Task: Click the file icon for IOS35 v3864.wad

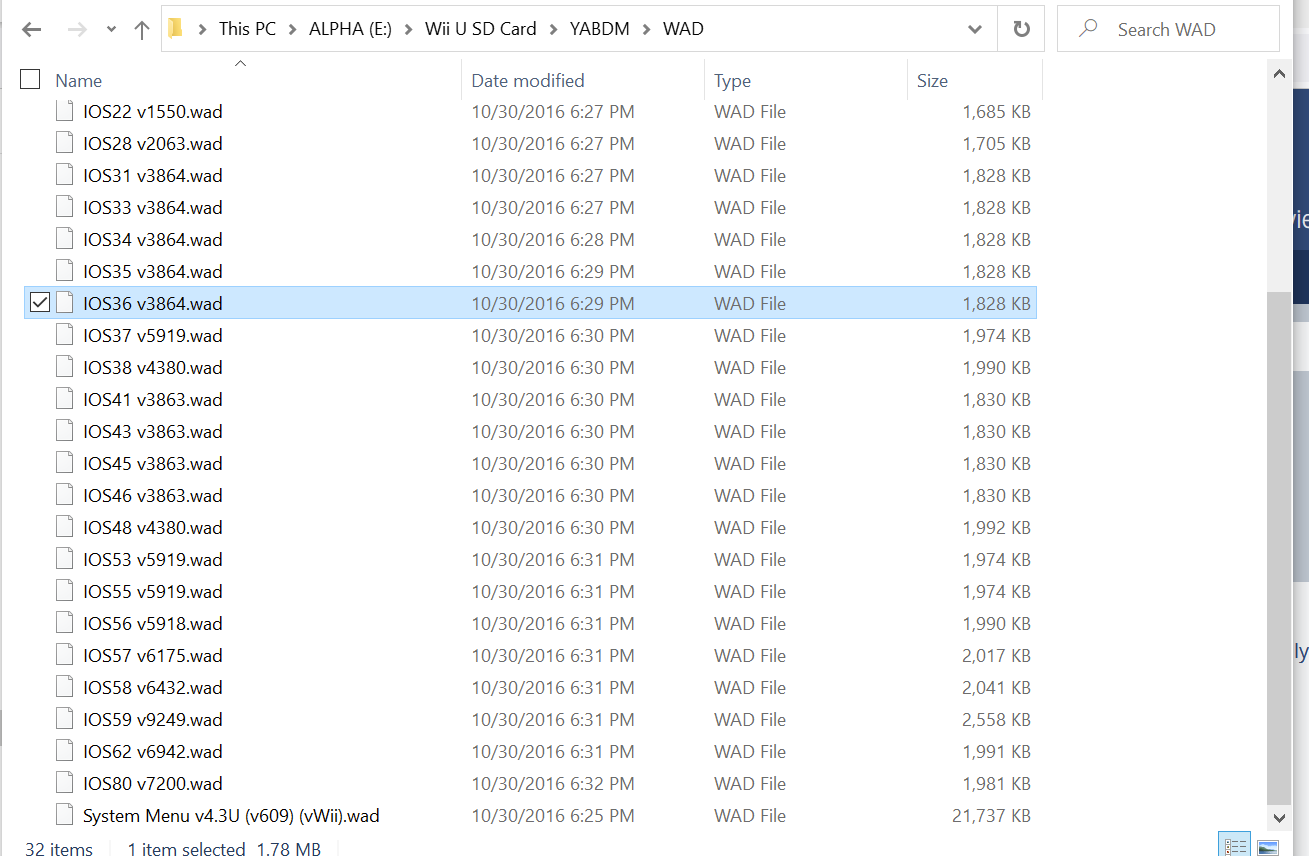Action: pos(65,271)
